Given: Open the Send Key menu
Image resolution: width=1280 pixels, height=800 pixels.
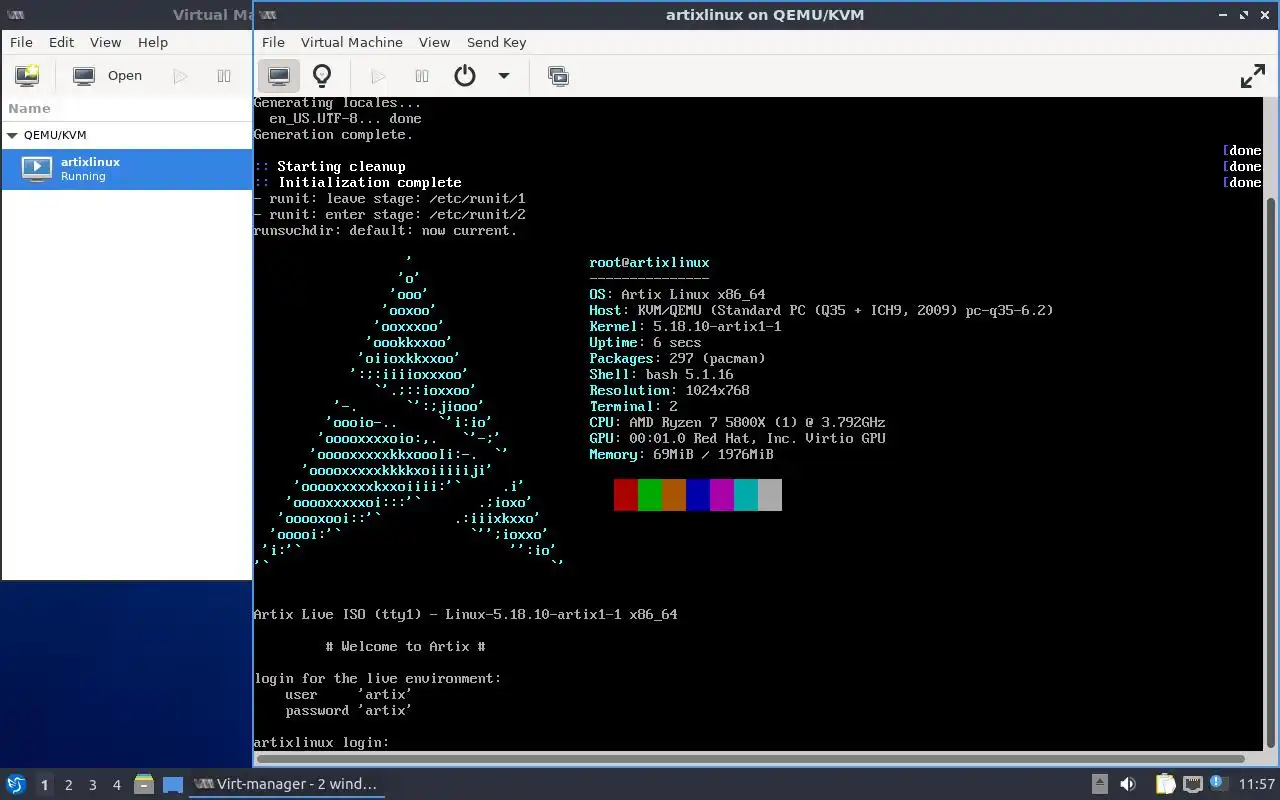Looking at the screenshot, I should pyautogui.click(x=496, y=42).
